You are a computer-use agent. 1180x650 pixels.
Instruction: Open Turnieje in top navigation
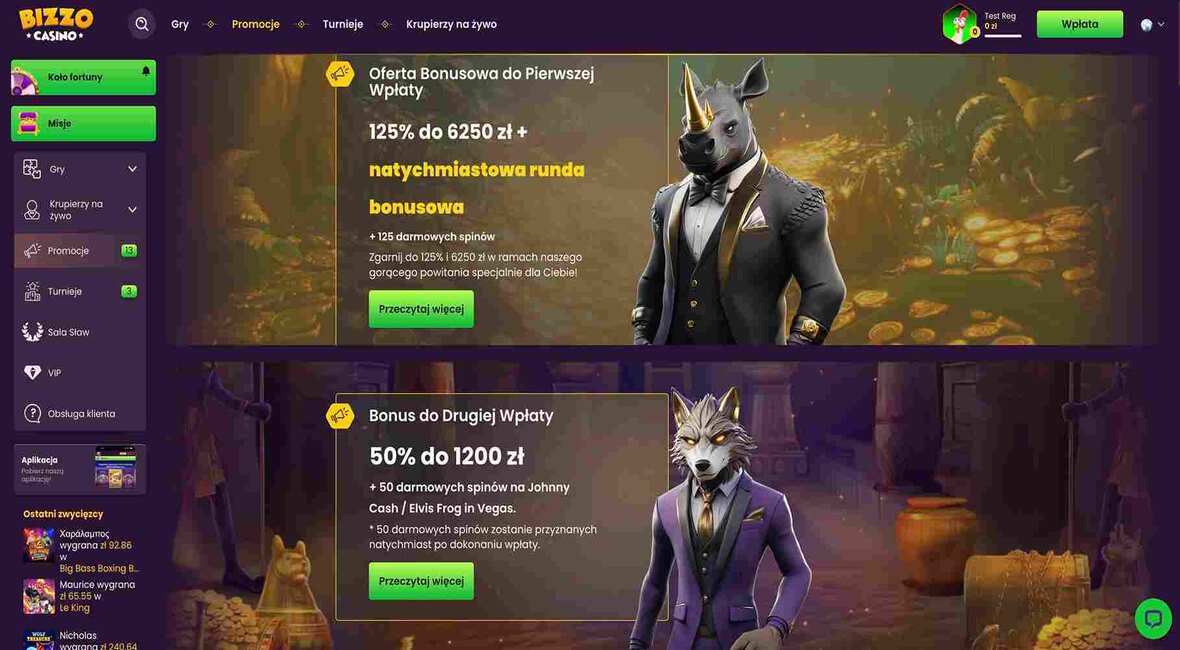pos(342,24)
